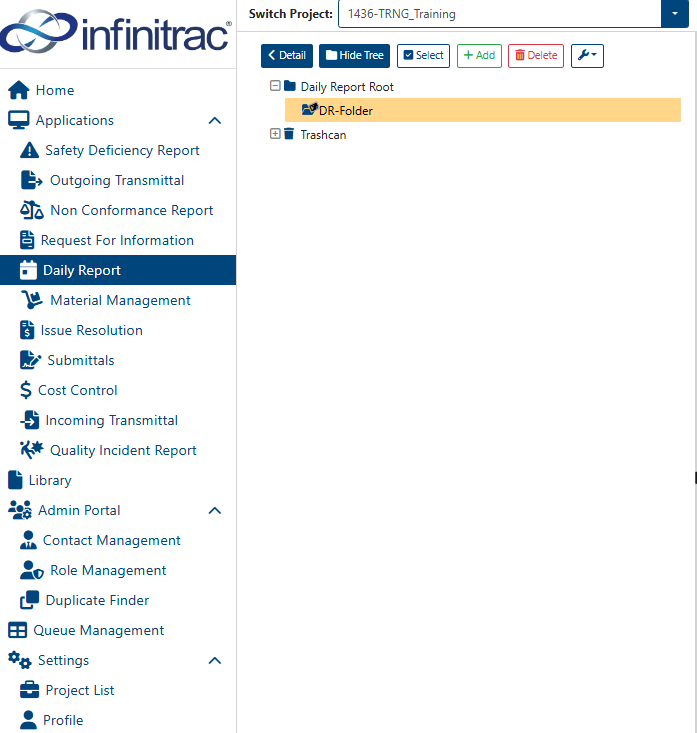Click the Non Conformance Report scales icon
Screen dimensions: 697x733
32,210
